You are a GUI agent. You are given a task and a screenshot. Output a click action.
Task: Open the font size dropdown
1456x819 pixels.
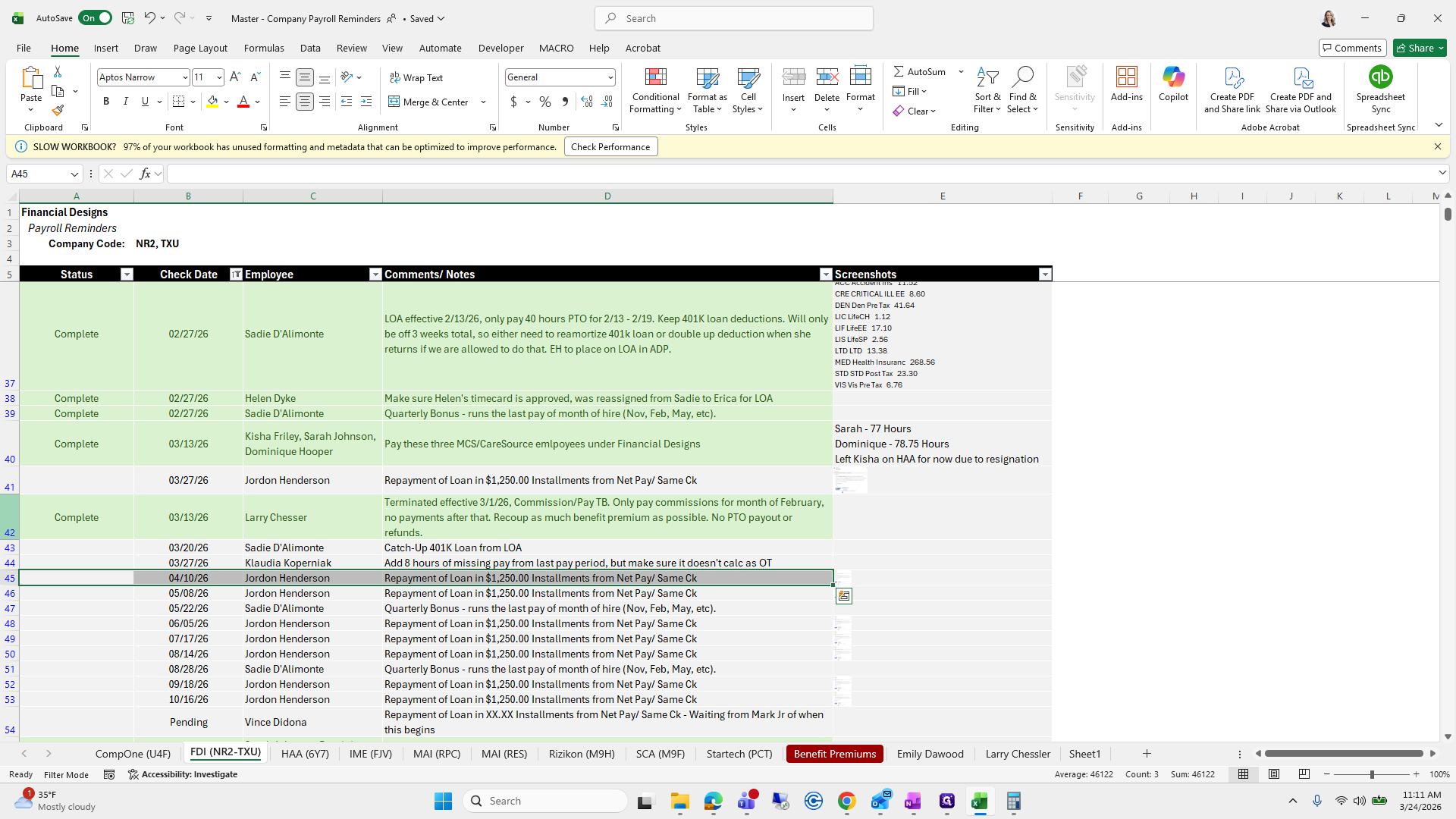pos(219,77)
